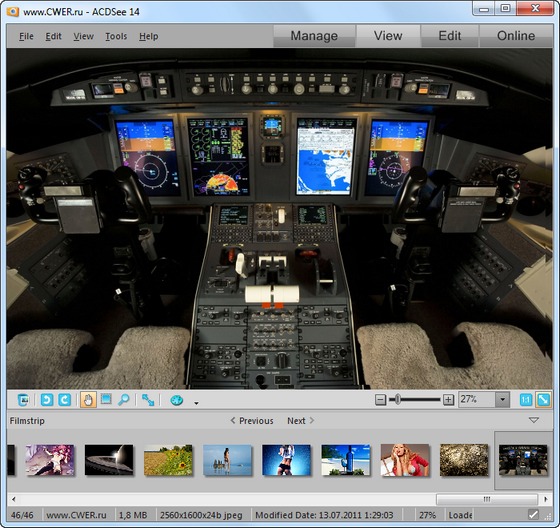This screenshot has height=528, width=560.
Task: Toggle full screen view arrows icon
Action: tap(148, 400)
